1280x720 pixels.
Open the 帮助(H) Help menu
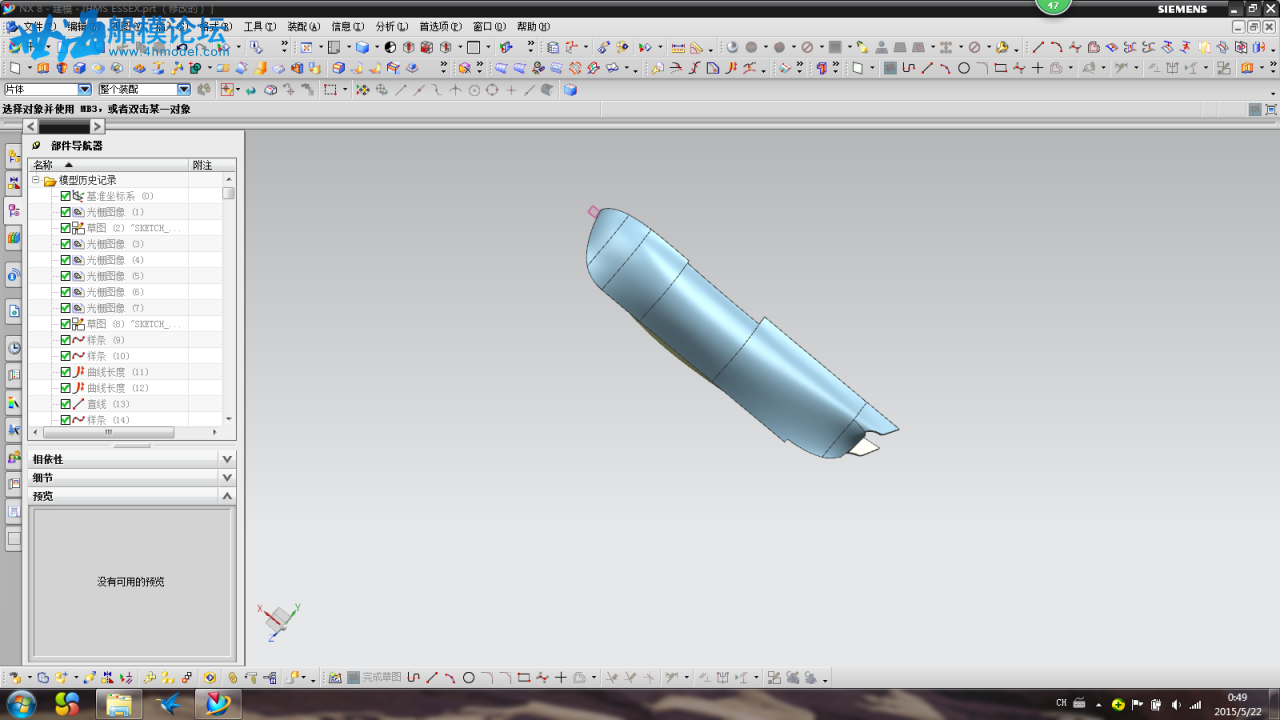(x=533, y=27)
